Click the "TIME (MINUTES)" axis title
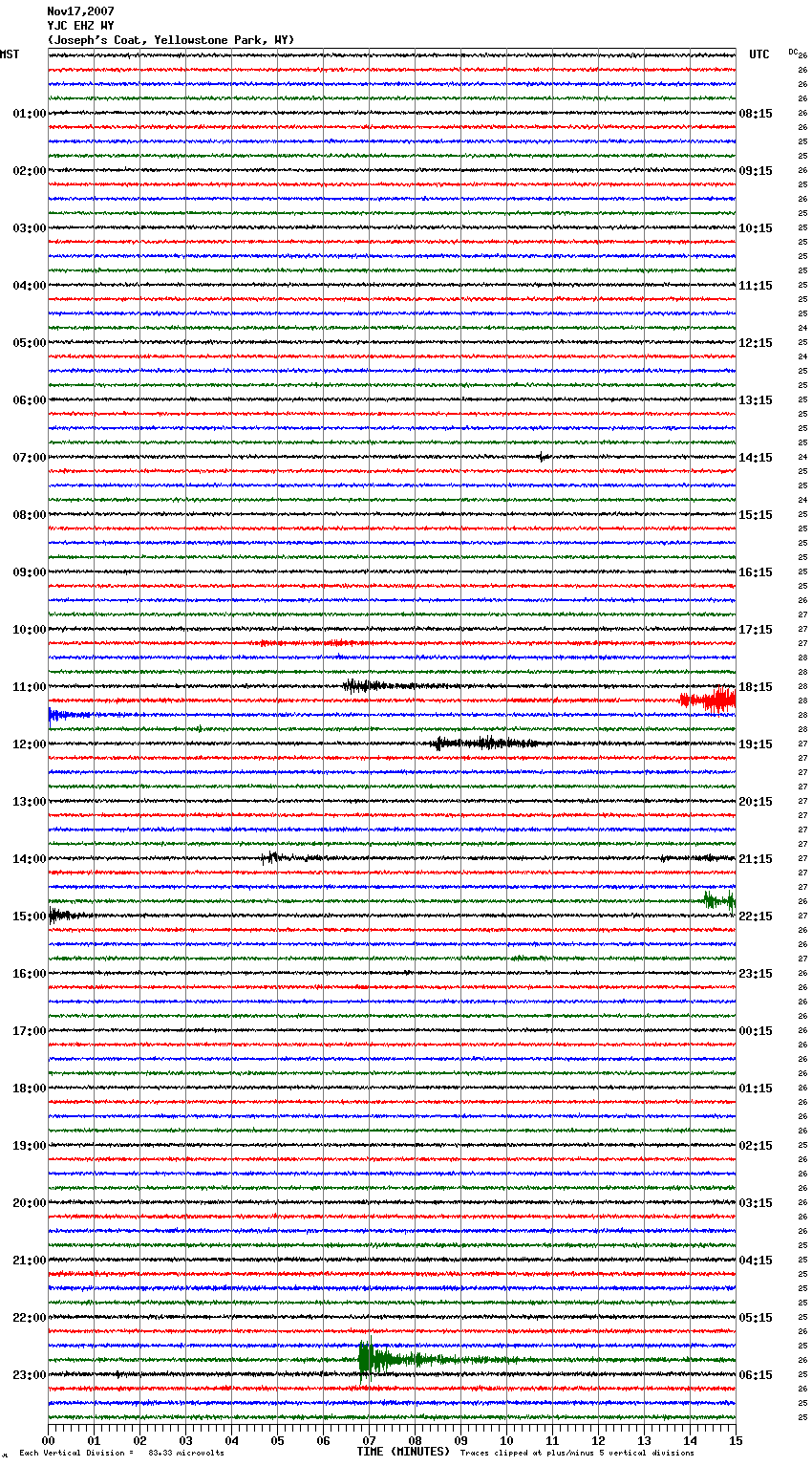 click(x=403, y=1452)
